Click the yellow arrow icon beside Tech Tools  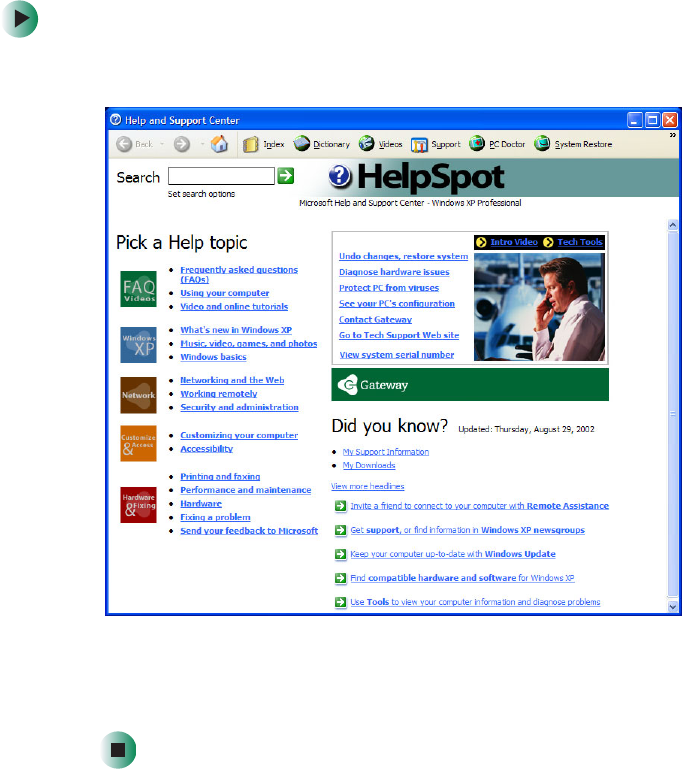tap(548, 242)
